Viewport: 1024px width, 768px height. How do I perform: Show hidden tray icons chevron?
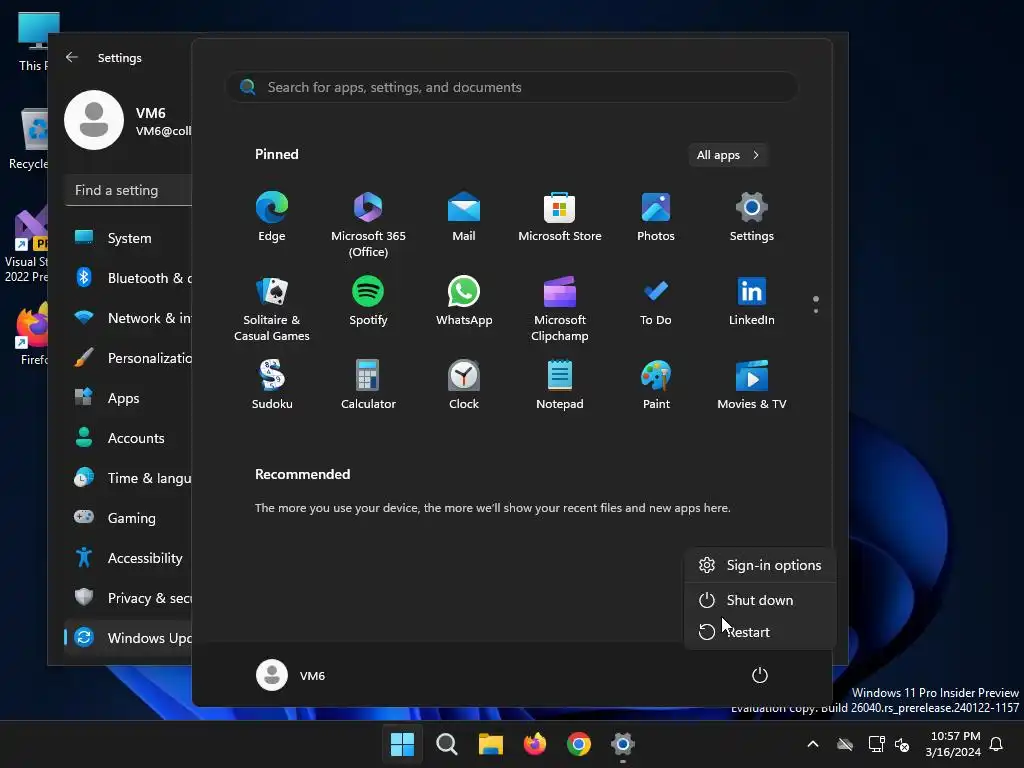click(813, 744)
